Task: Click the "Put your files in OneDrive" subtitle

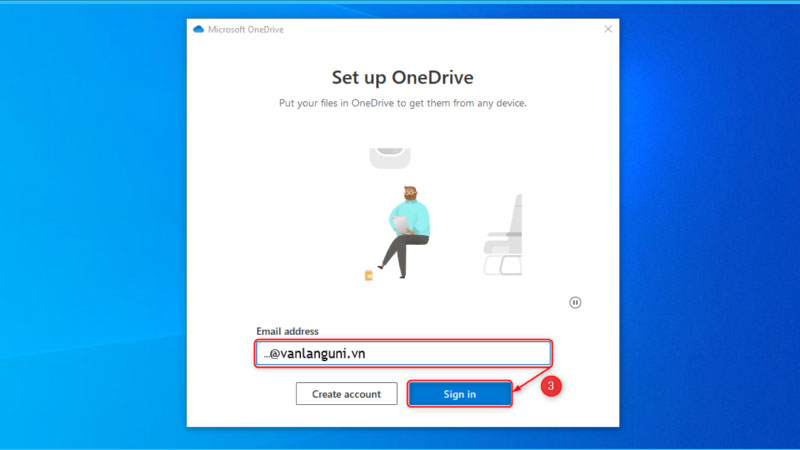Action: [x=403, y=103]
